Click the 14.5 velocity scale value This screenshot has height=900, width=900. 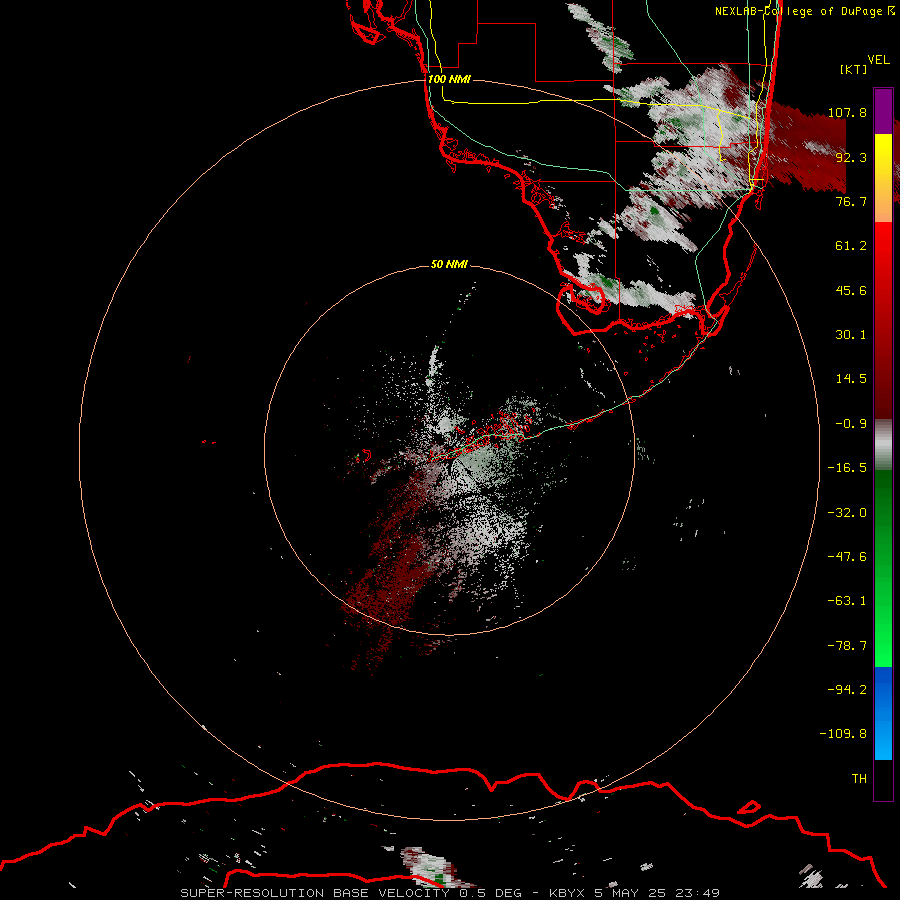(851, 379)
